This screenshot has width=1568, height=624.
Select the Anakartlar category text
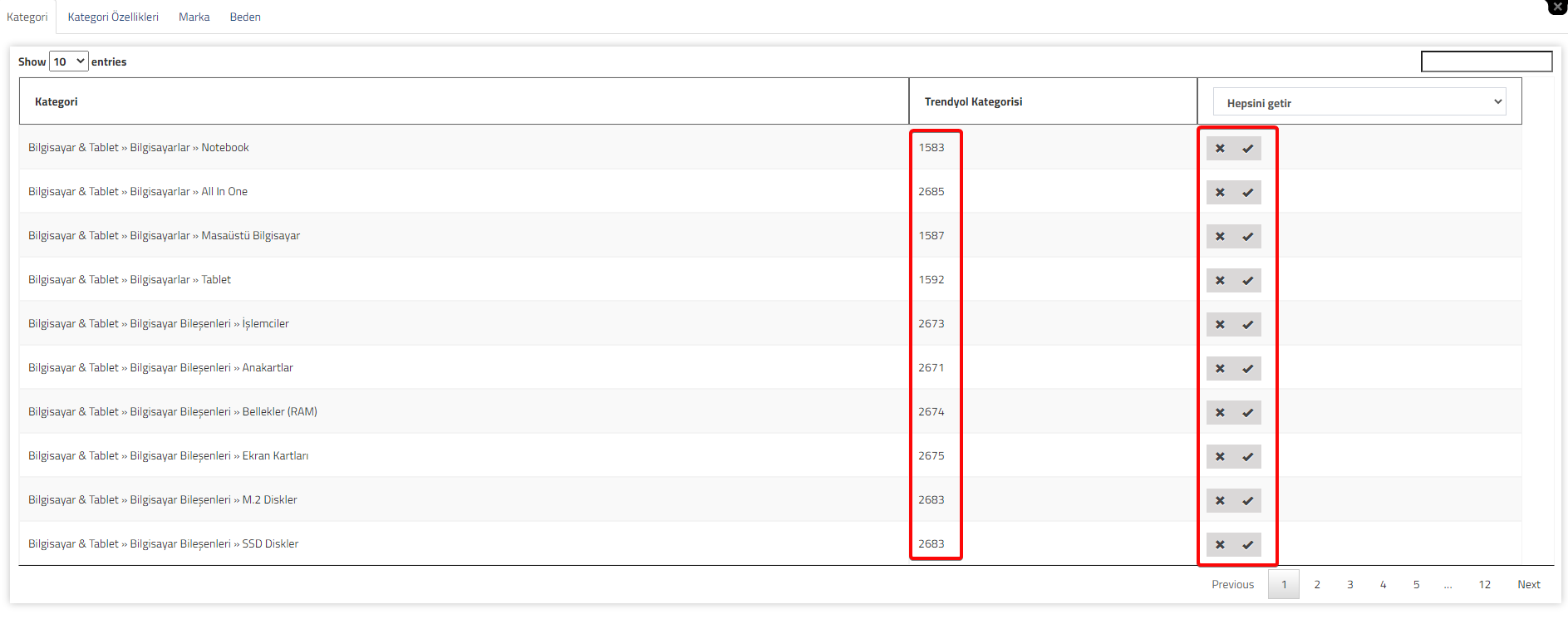(160, 368)
